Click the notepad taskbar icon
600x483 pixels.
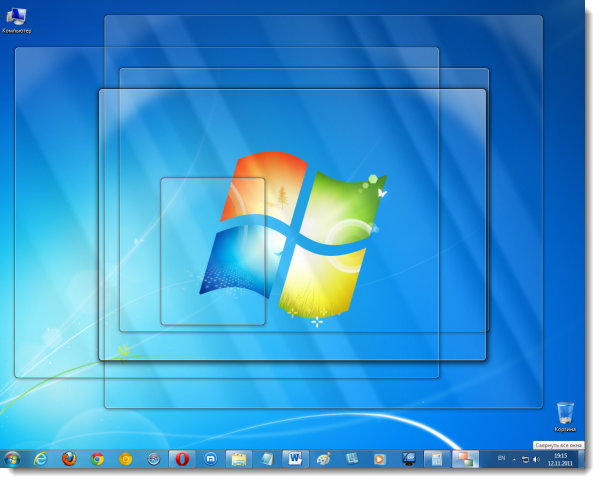[x=267, y=459]
